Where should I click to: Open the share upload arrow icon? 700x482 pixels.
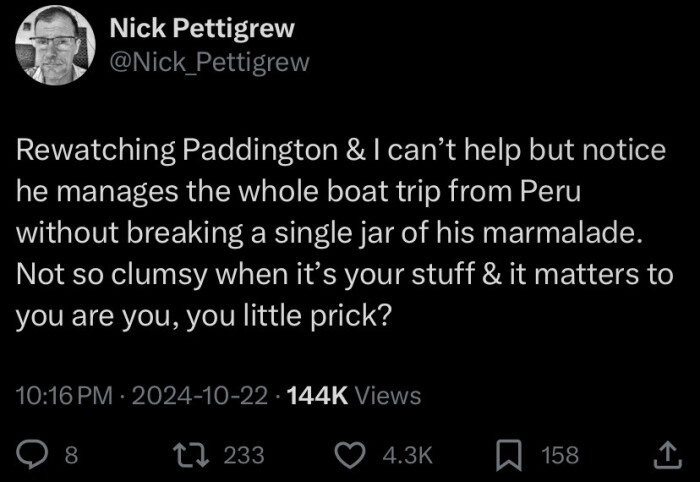[665, 455]
